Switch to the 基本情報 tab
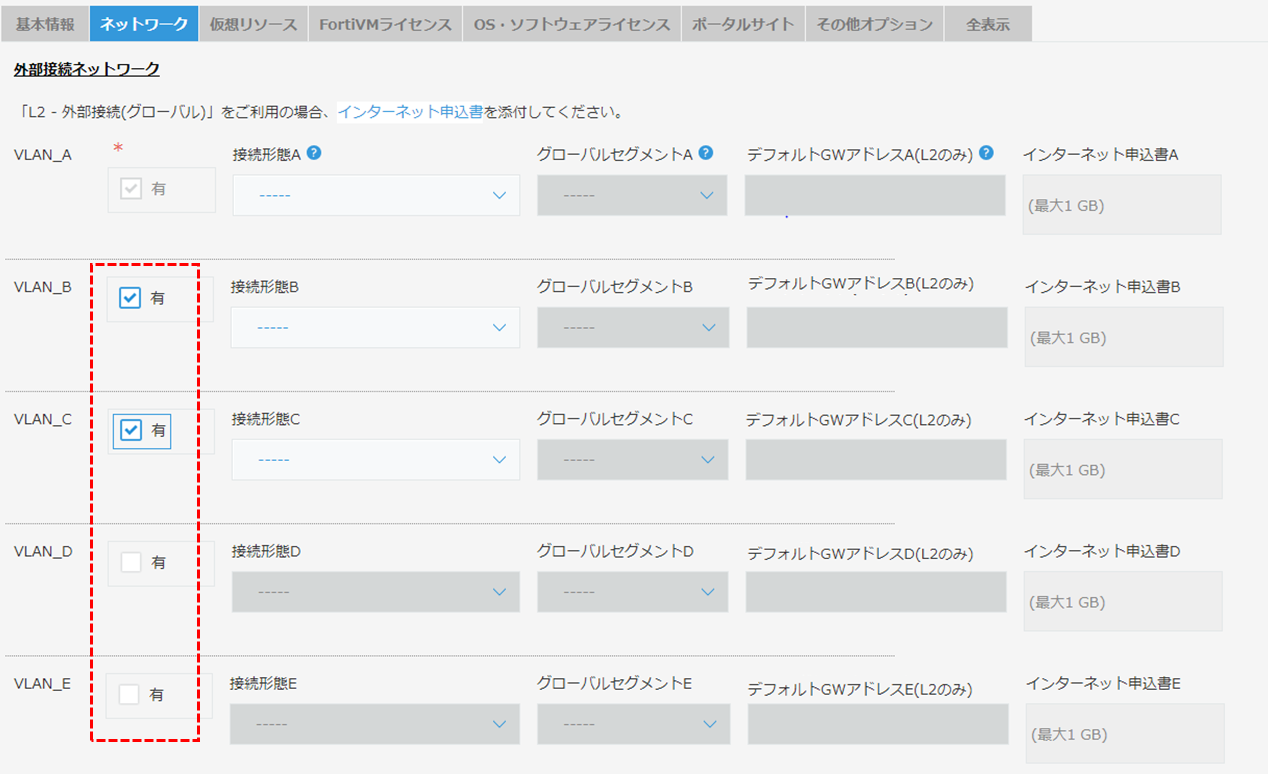 45,24
